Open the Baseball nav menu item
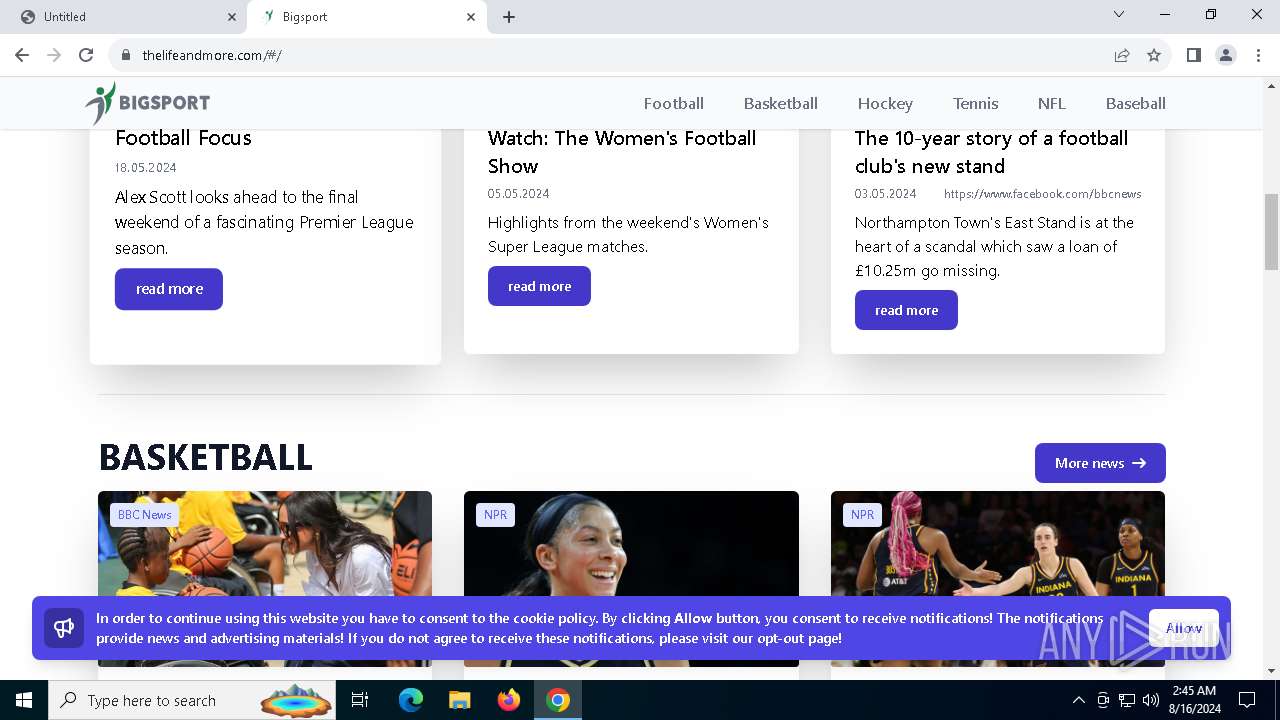The width and height of the screenshot is (1280, 720). pos(1136,103)
